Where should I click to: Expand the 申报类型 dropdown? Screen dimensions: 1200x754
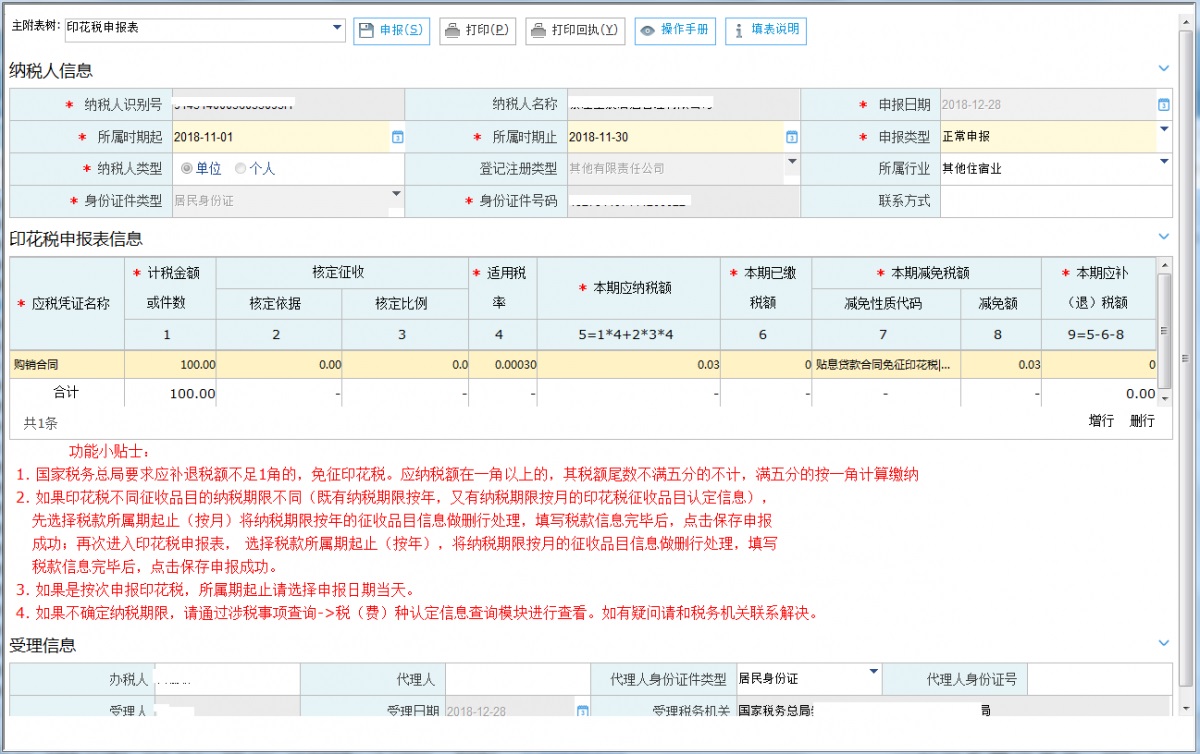point(1164,129)
